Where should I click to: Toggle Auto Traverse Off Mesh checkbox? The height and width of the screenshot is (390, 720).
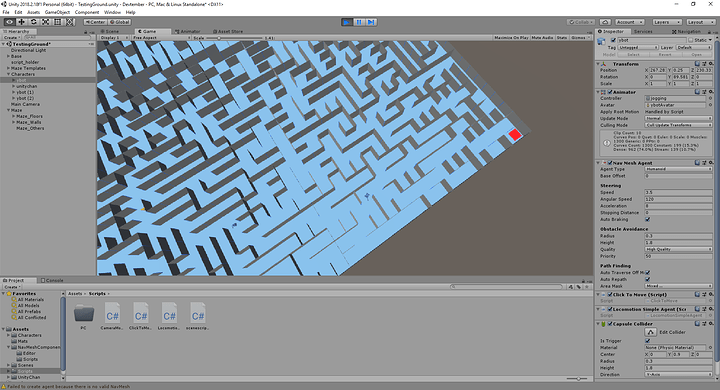tap(647, 272)
